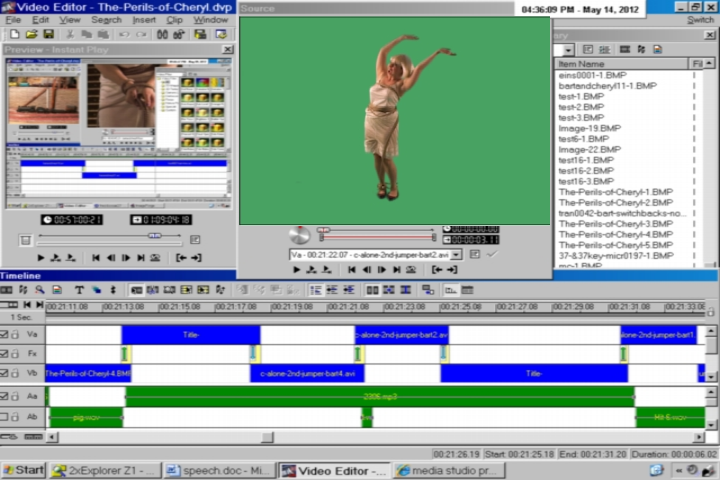Click the first icon in Production Library toolbar
720x480 pixels.
pos(588,50)
